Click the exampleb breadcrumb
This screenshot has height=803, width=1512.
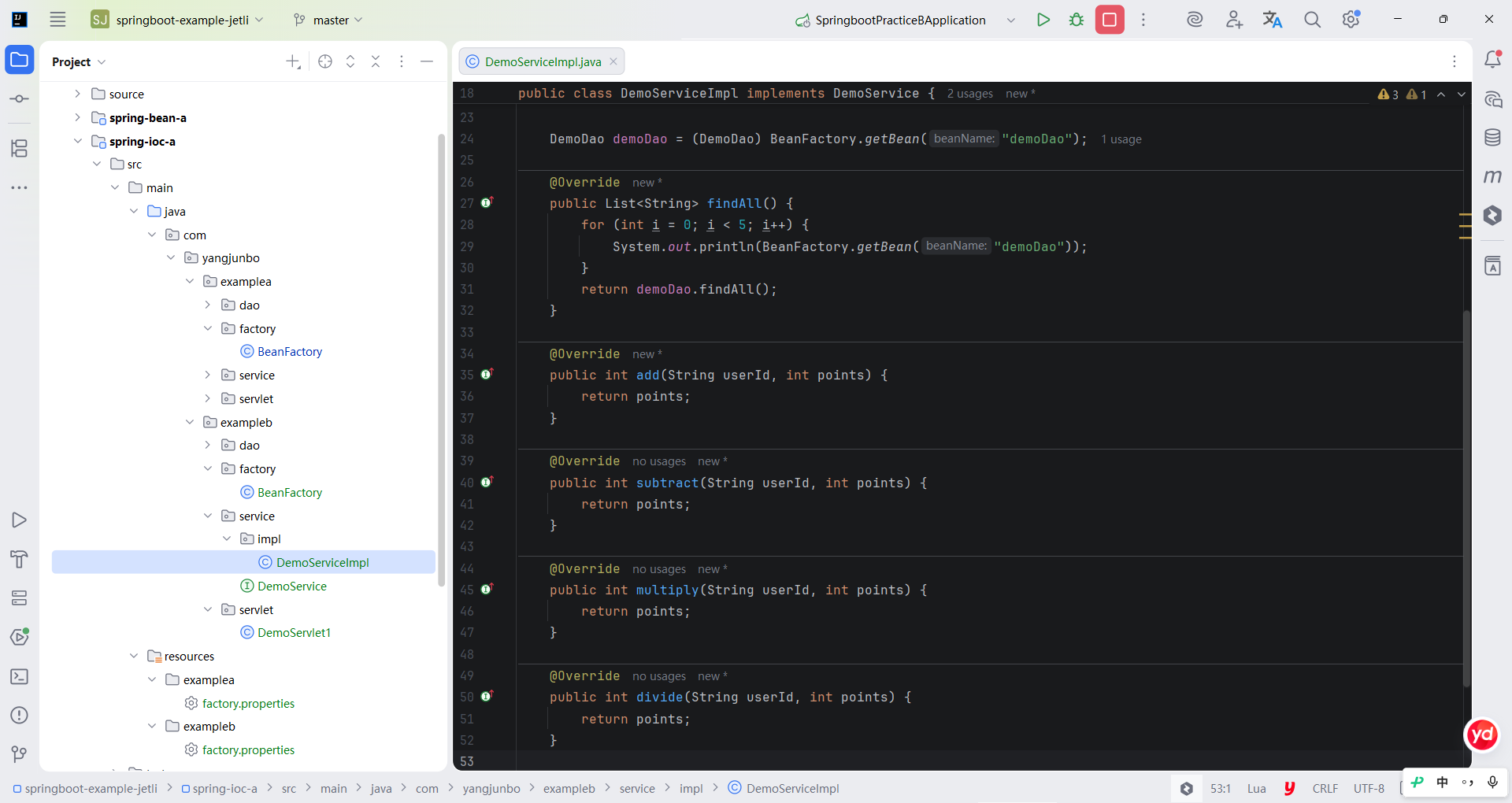click(x=569, y=788)
